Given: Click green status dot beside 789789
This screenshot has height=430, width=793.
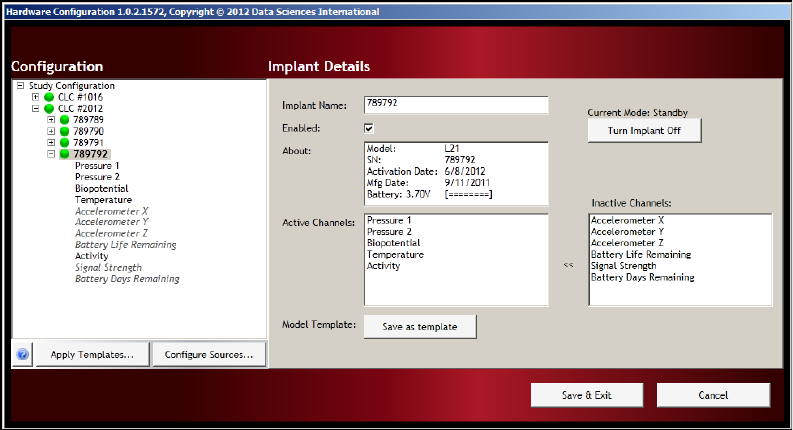Looking at the screenshot, I should [64, 120].
